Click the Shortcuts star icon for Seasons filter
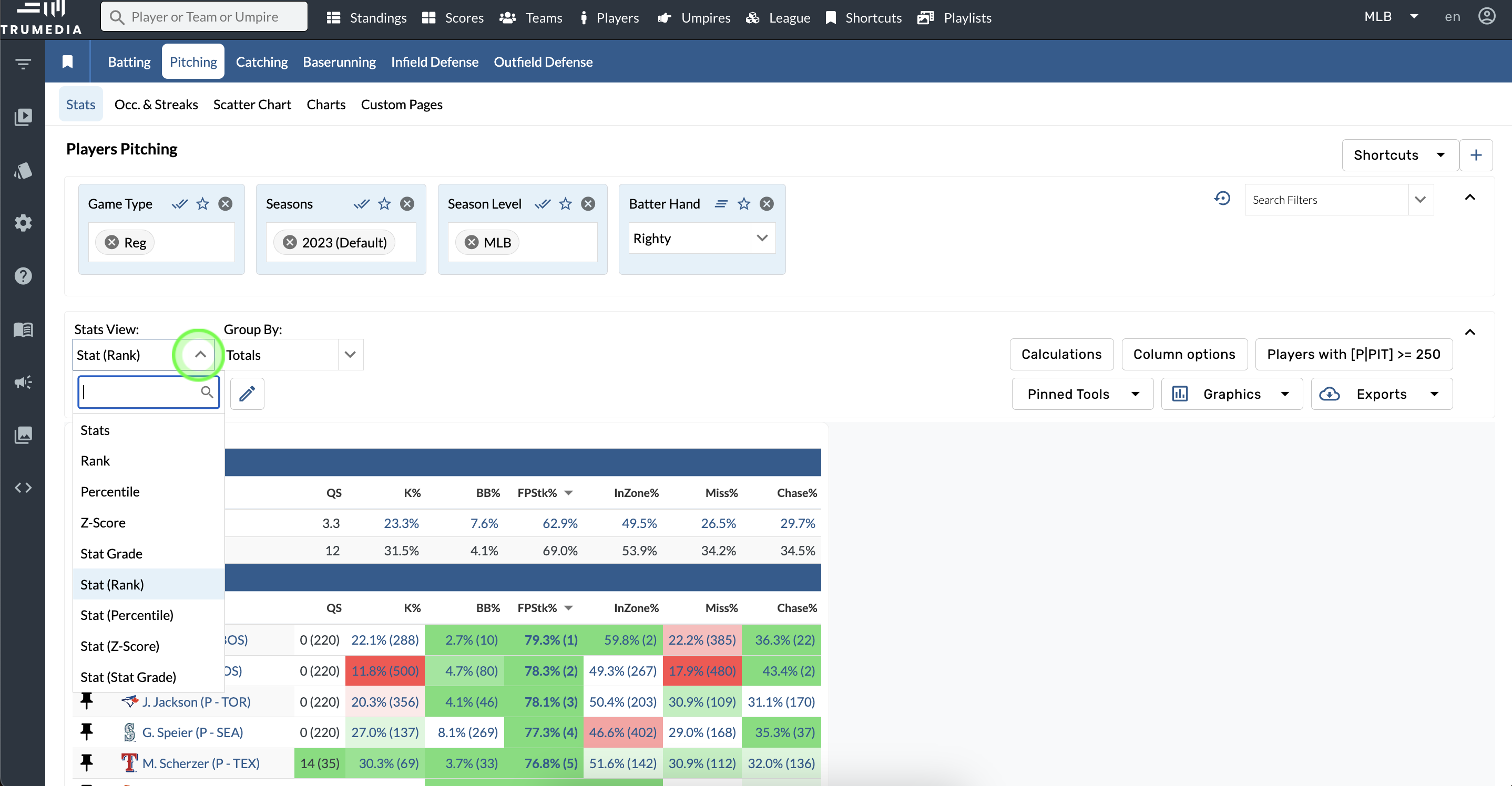The width and height of the screenshot is (1512, 786). [x=384, y=204]
